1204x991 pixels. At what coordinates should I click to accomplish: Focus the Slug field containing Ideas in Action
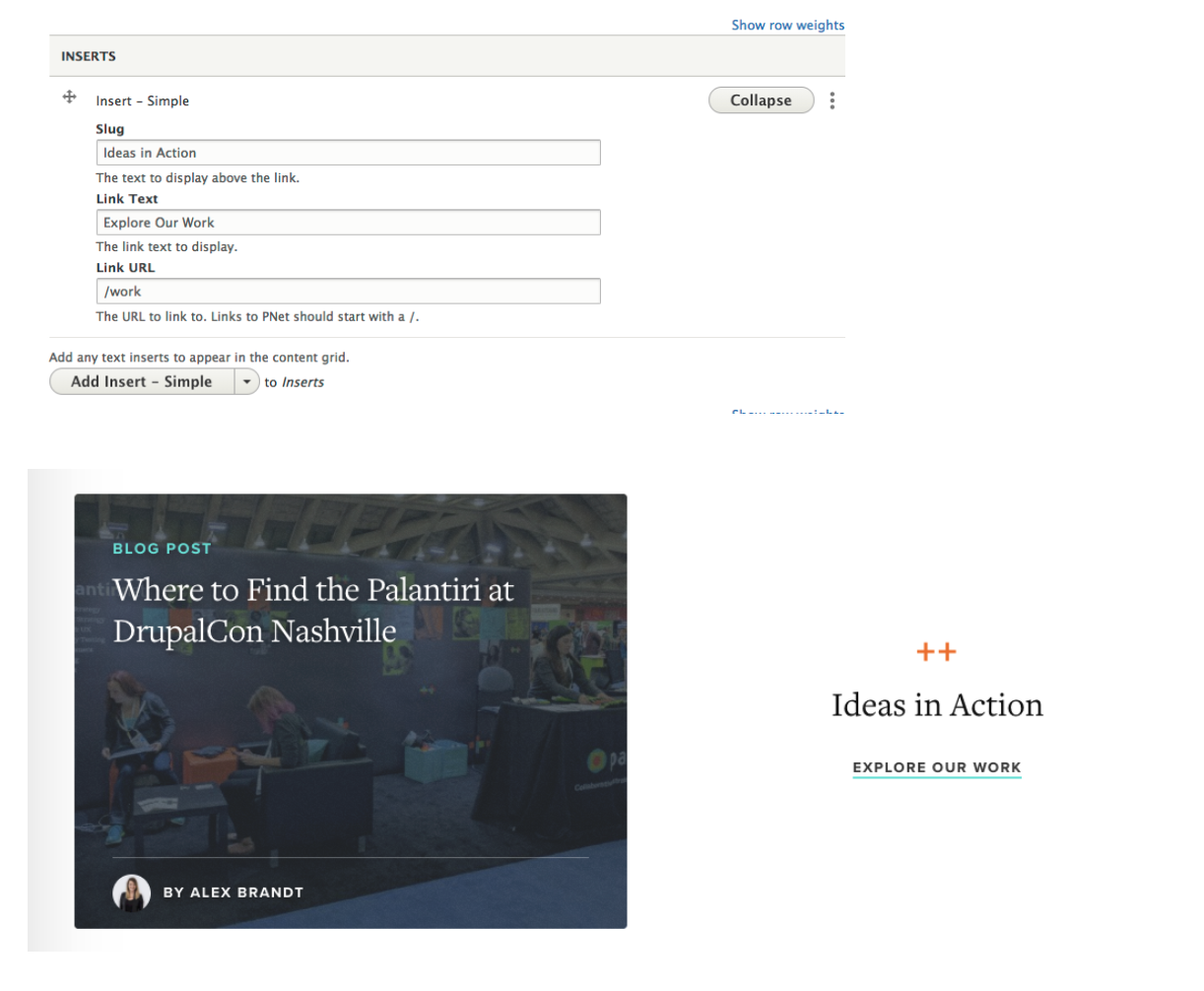[x=348, y=153]
